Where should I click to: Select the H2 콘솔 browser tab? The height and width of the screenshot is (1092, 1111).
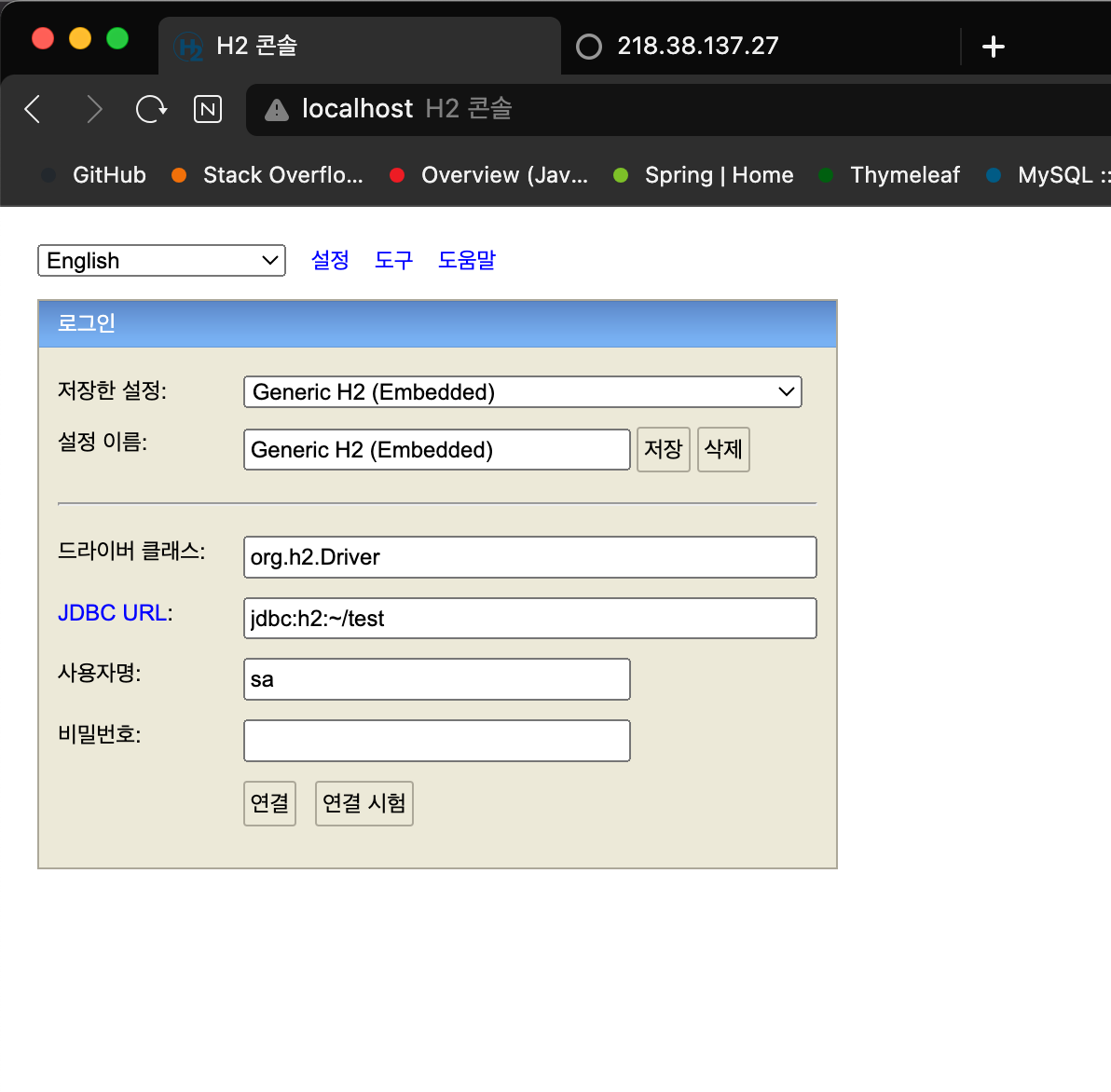pyautogui.click(x=360, y=46)
